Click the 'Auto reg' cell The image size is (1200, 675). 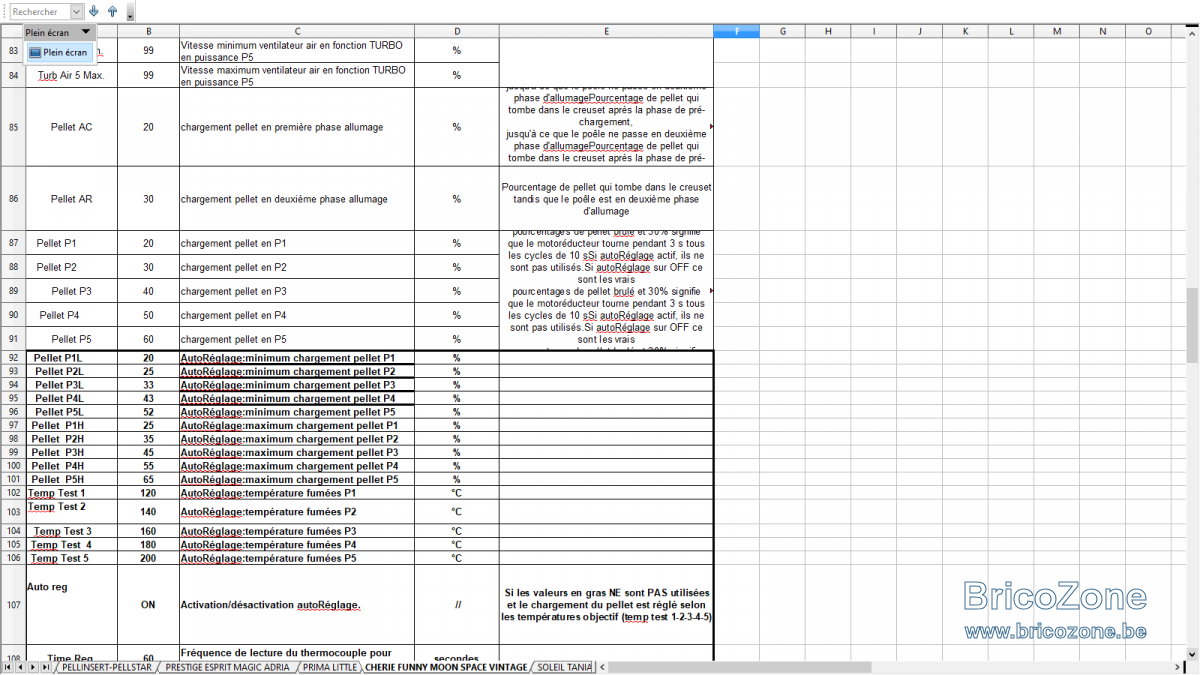[71, 605]
